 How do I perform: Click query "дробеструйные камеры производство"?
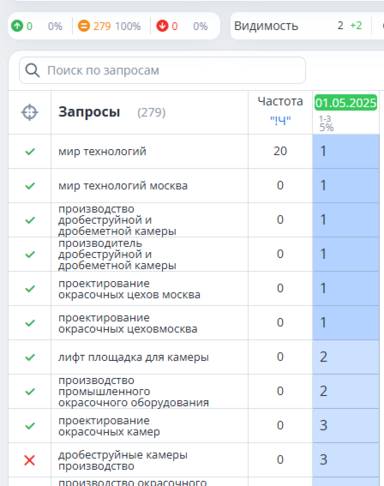point(123,460)
